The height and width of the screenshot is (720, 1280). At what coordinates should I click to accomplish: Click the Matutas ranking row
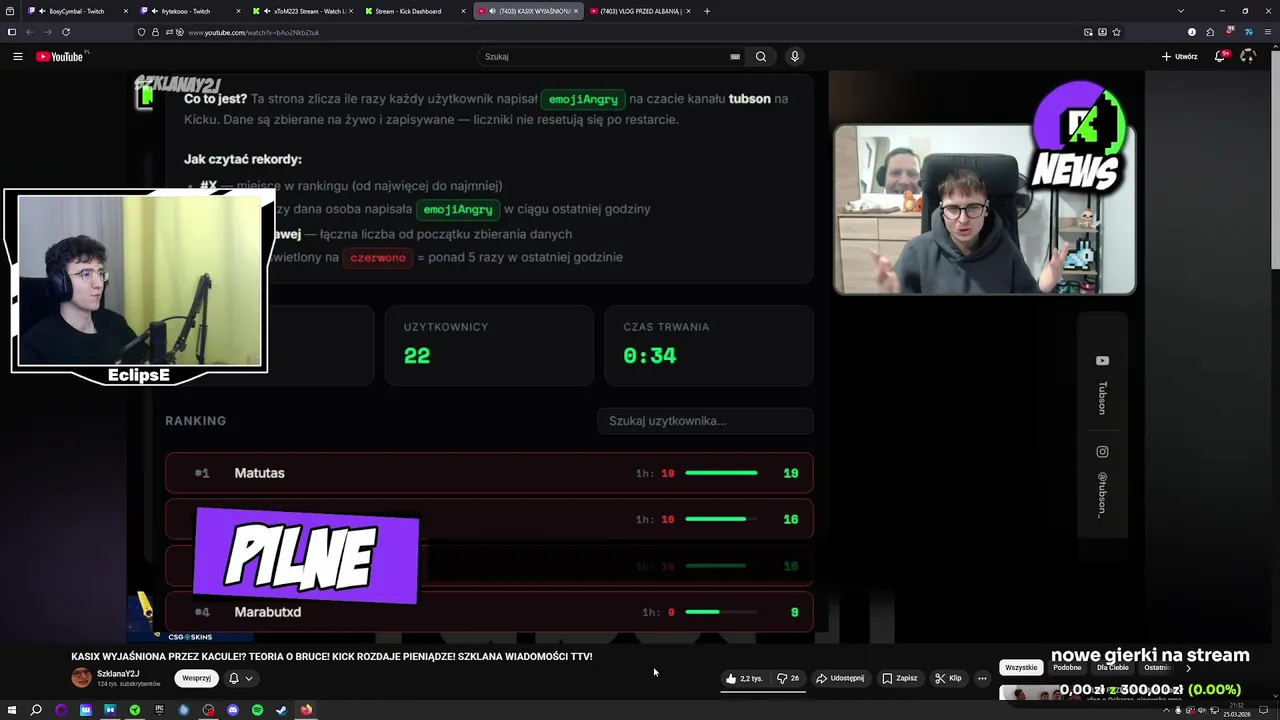coord(489,473)
